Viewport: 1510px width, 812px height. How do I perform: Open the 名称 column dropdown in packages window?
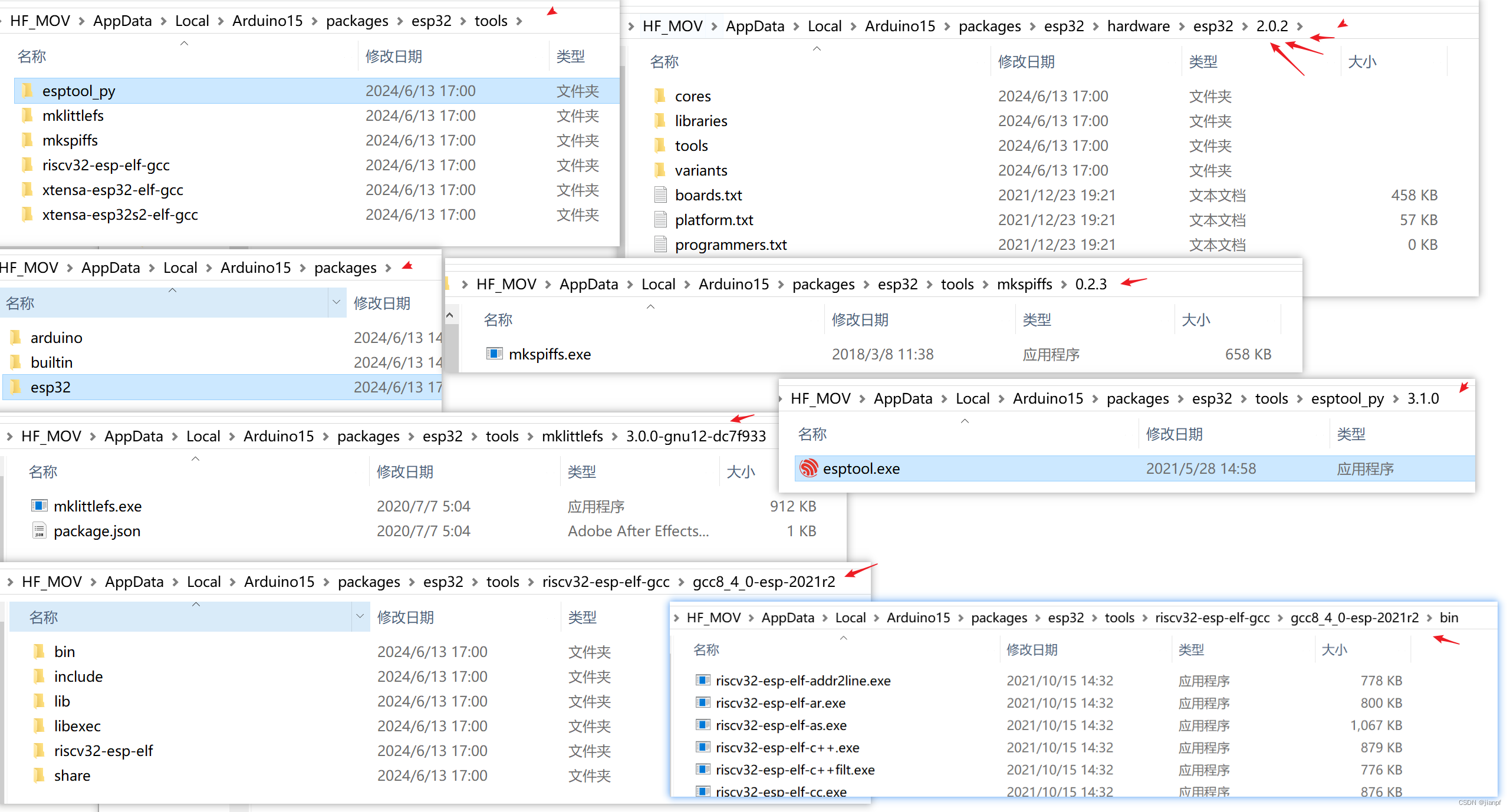click(337, 303)
